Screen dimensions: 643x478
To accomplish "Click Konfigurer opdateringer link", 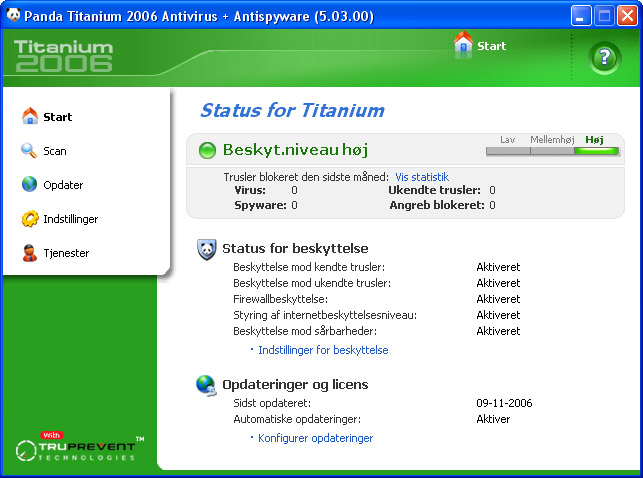I will (x=315, y=438).
